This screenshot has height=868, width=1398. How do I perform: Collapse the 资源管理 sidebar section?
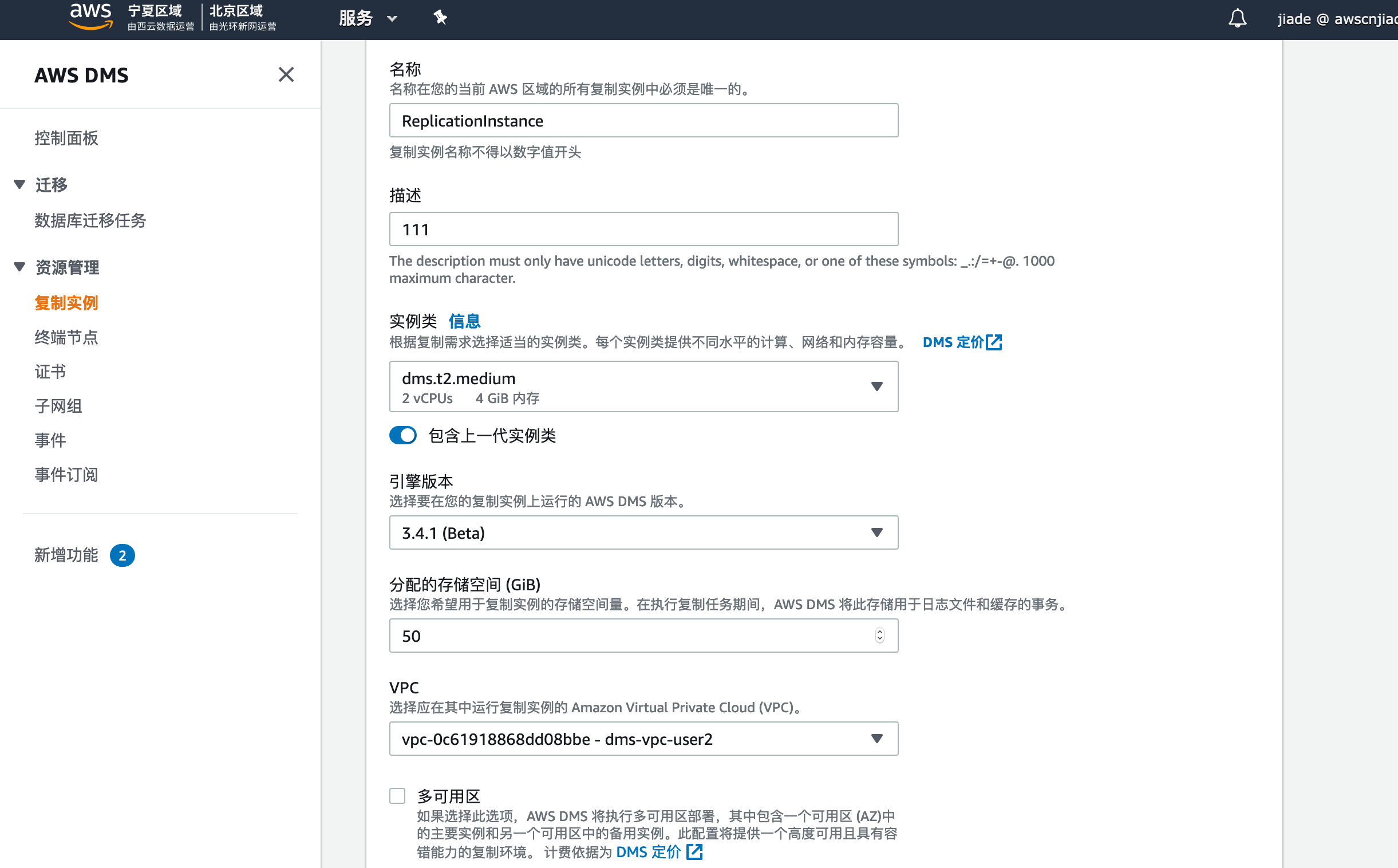[19, 267]
